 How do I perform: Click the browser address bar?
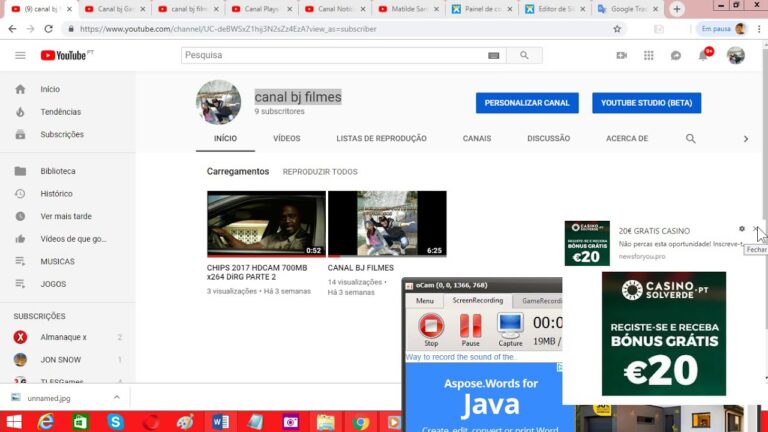tap(343, 29)
